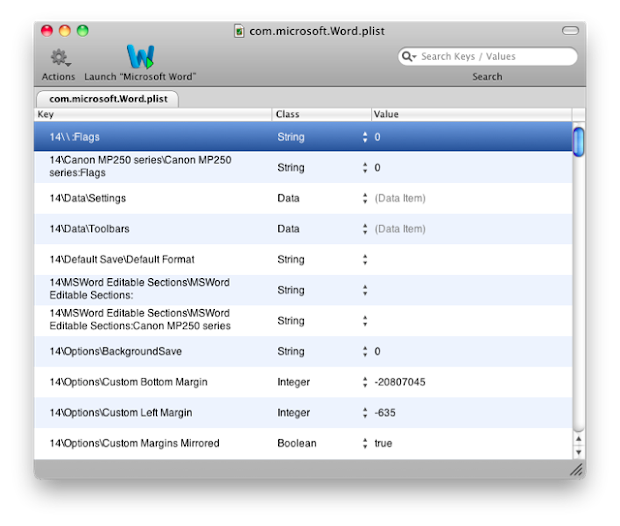Select 14\Options\Custom Left Margin key
The width and height of the screenshot is (620, 526).
pos(121,413)
